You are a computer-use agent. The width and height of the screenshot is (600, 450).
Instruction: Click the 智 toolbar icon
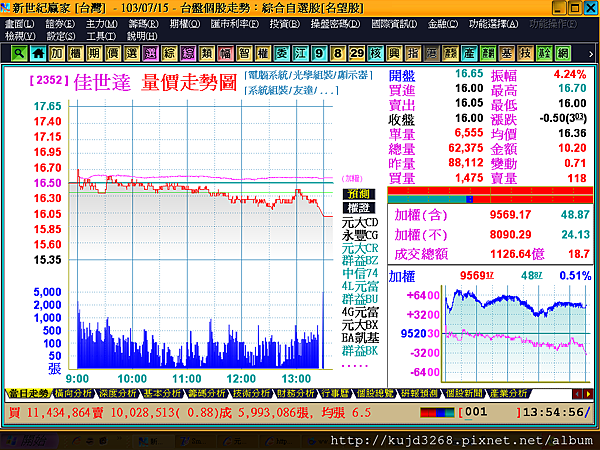click(x=244, y=53)
